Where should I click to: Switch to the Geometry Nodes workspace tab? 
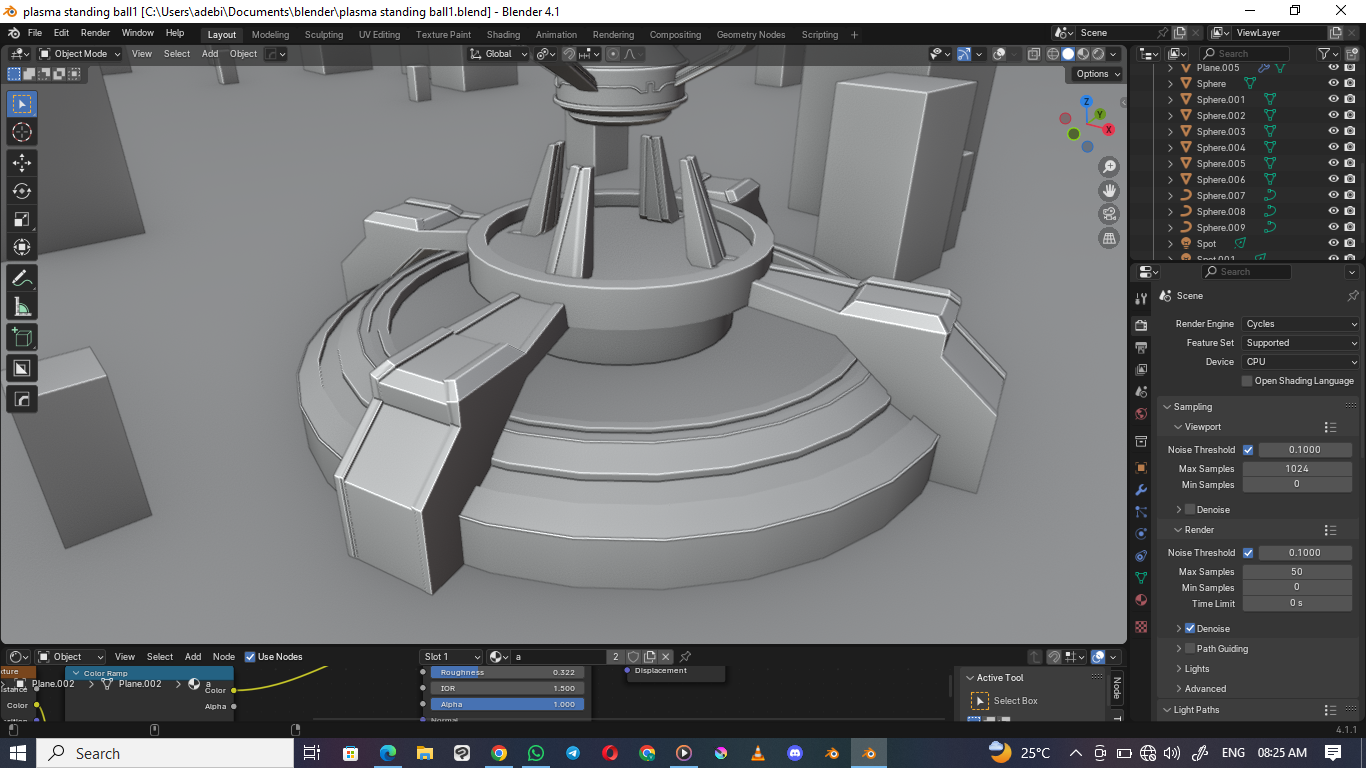pos(751,35)
